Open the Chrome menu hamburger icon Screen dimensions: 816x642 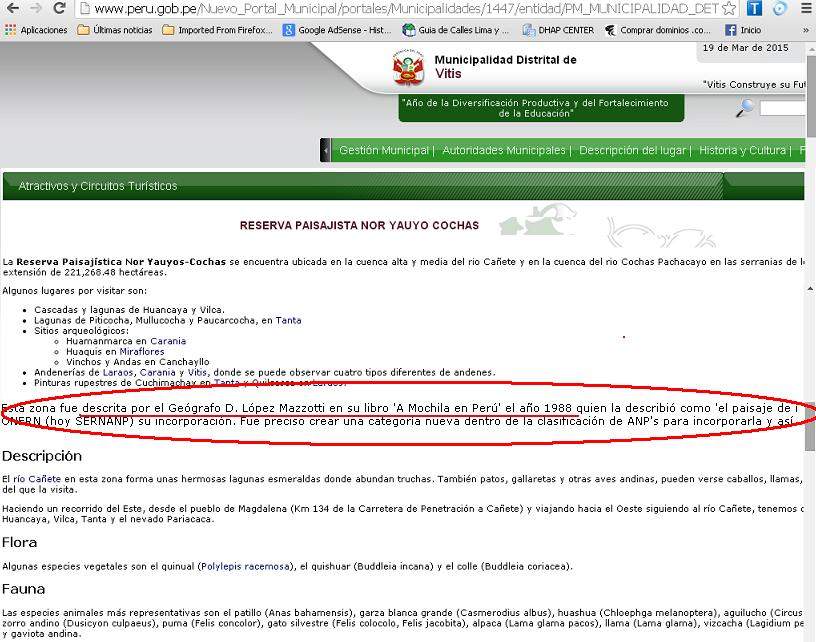click(x=805, y=9)
